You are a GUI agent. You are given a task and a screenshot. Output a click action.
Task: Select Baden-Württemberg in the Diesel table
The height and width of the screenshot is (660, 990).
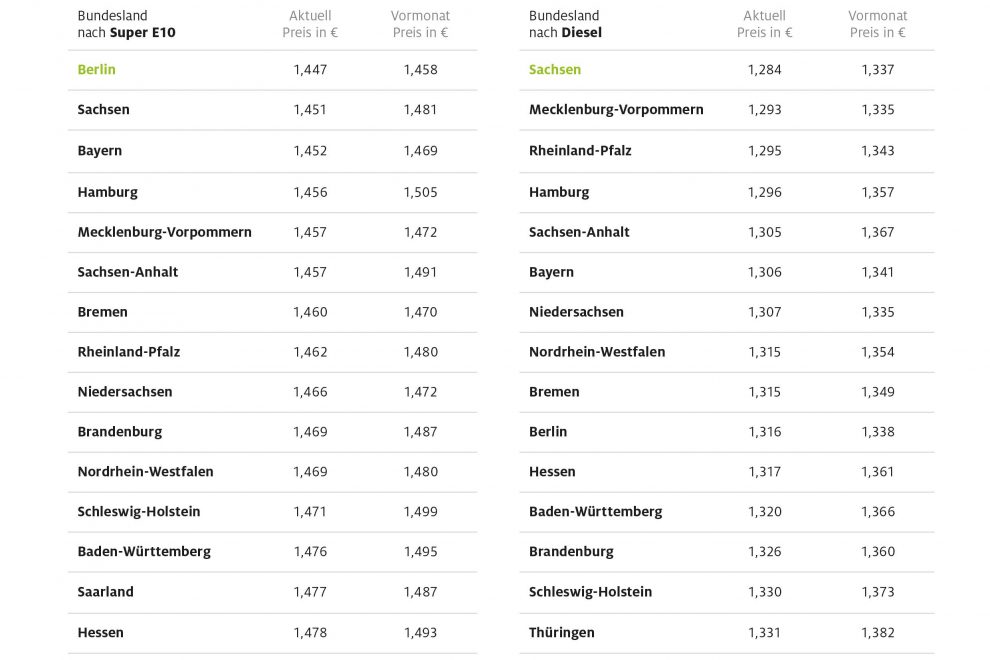coord(595,512)
